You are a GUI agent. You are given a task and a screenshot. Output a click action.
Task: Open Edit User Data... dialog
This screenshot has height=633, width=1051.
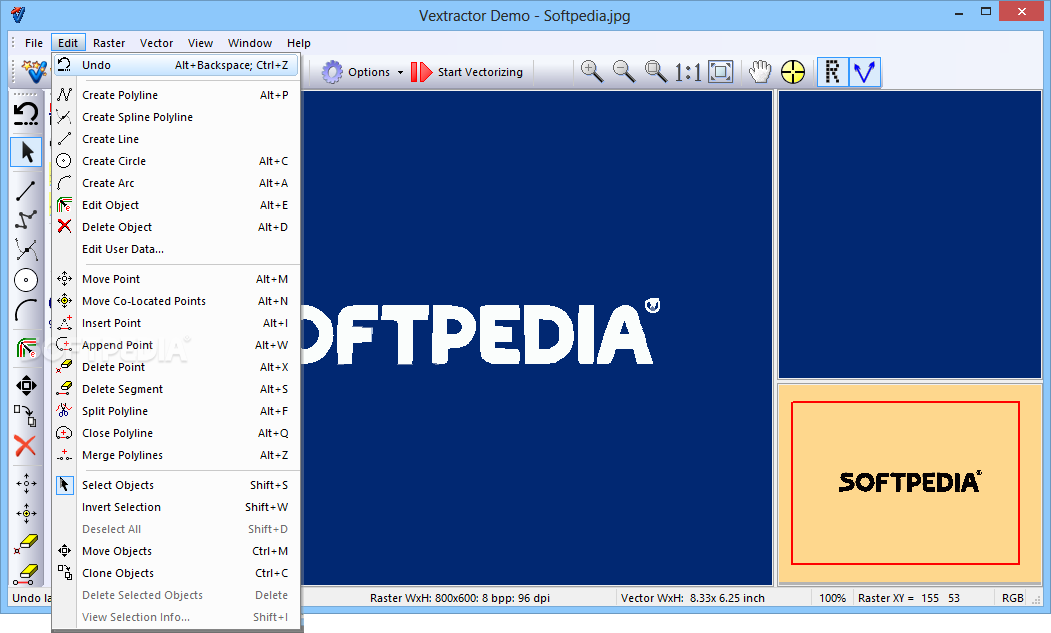176,249
